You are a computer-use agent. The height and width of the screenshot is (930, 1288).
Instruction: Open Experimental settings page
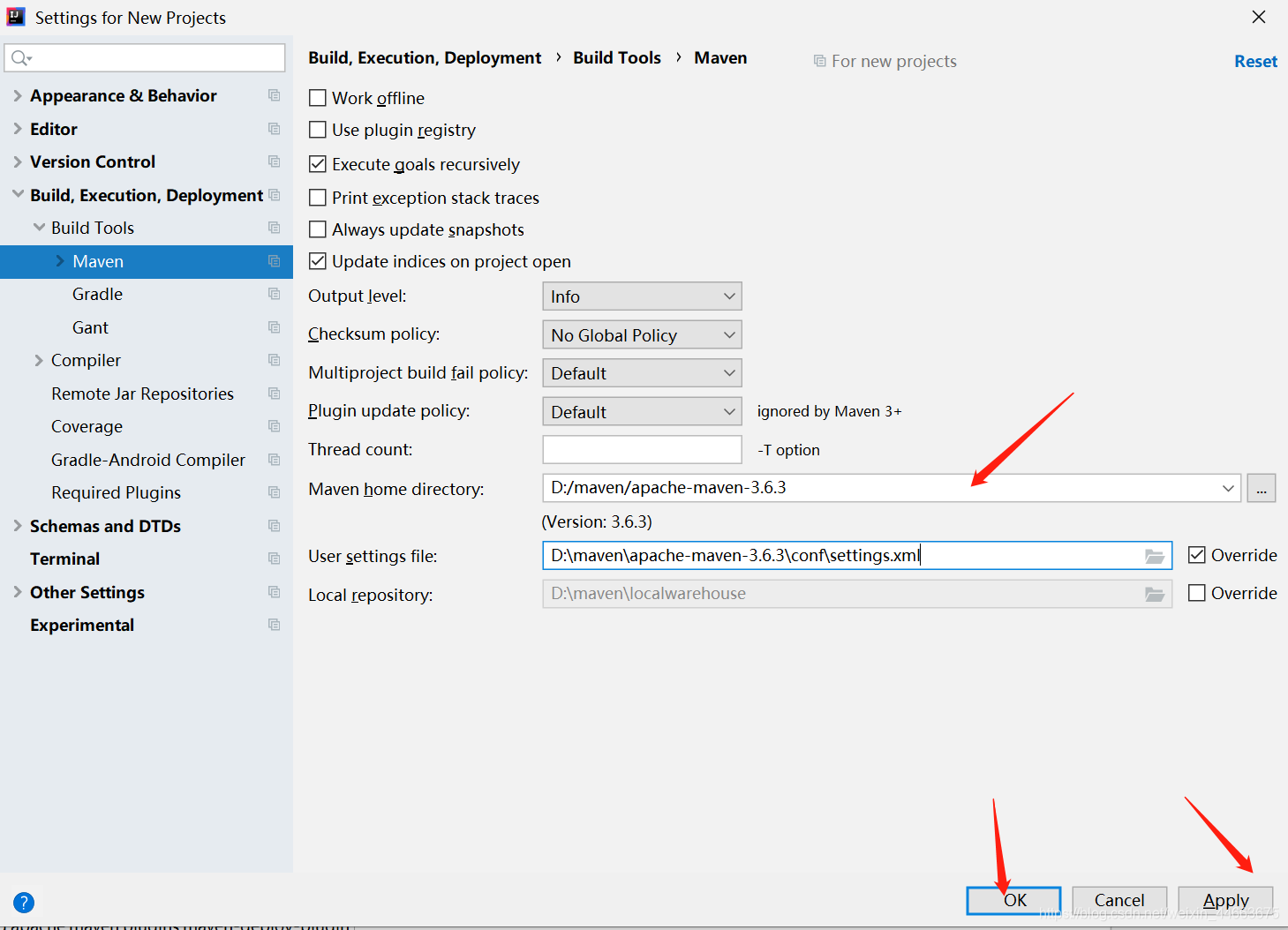click(82, 625)
